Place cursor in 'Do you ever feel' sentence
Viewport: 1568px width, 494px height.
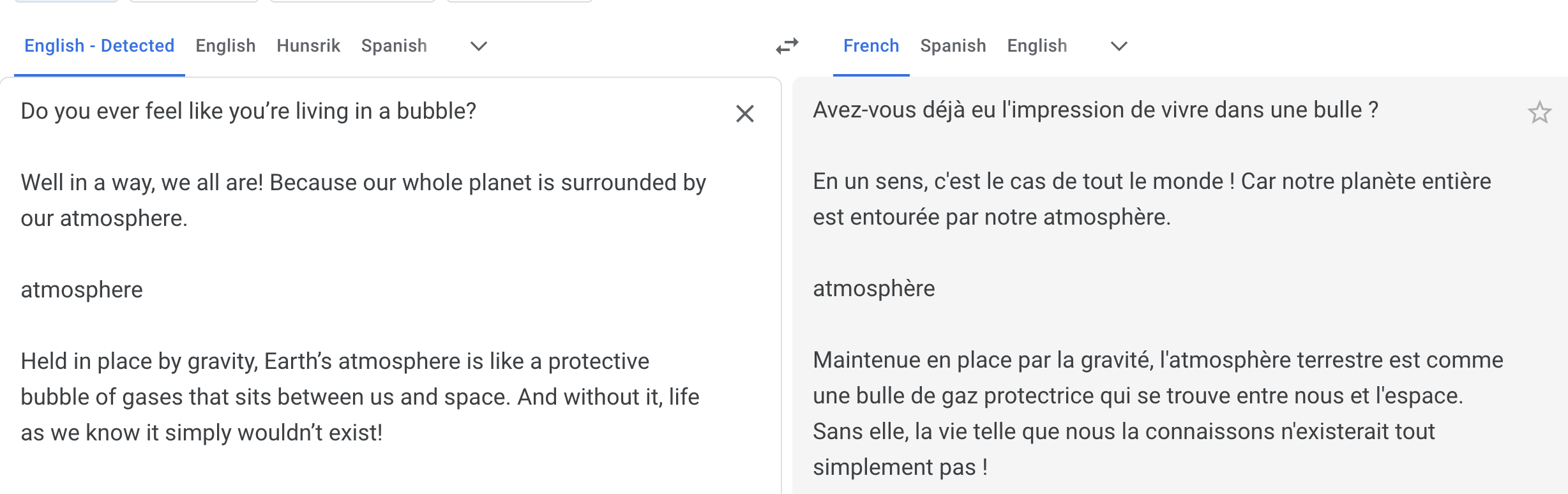click(x=248, y=111)
